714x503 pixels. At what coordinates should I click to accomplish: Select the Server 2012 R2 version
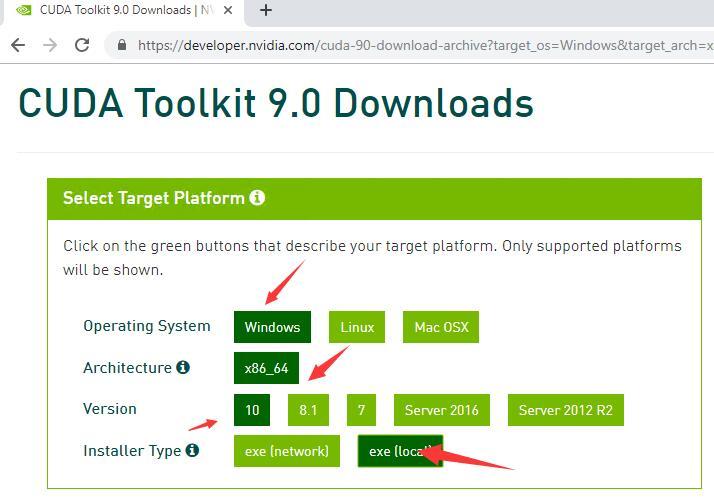[565, 410]
